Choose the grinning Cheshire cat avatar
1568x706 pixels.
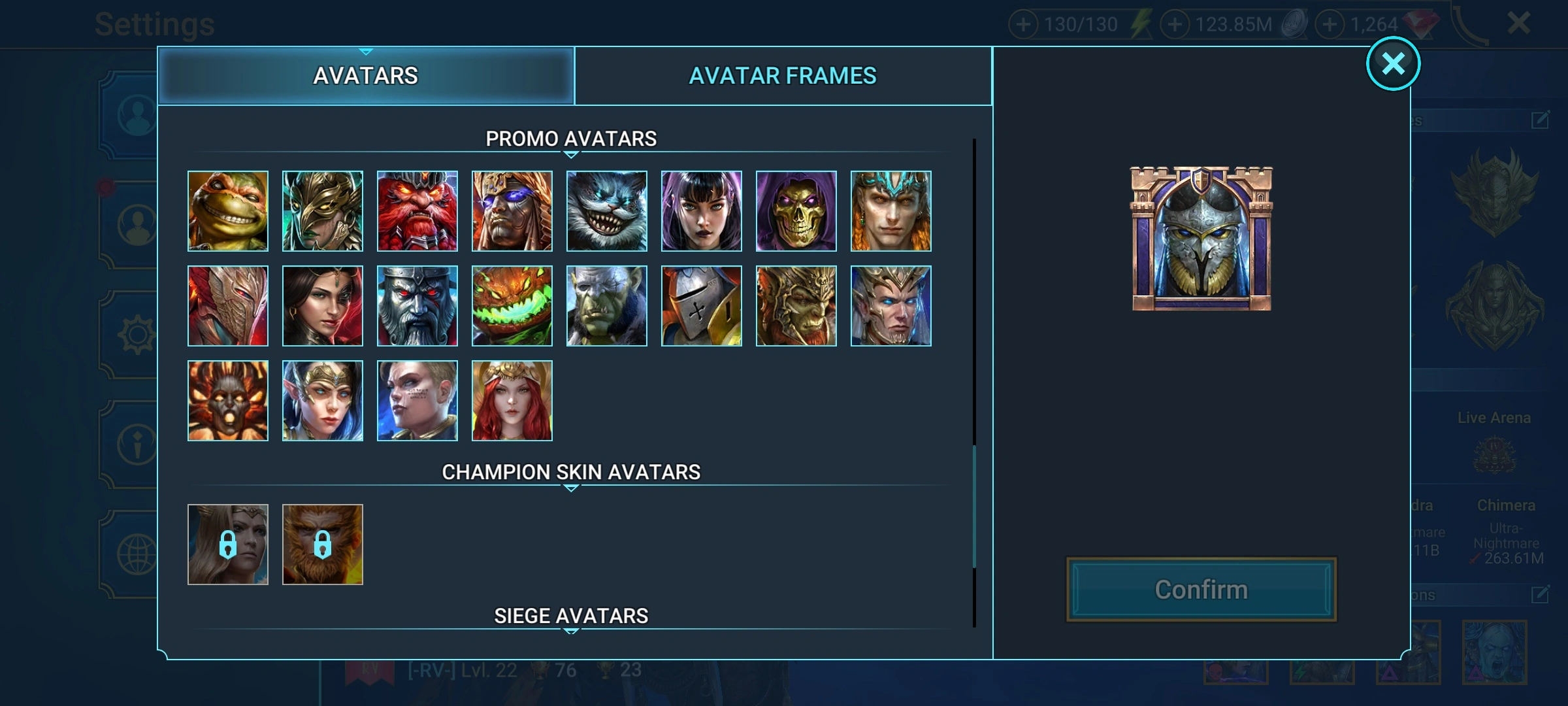click(606, 211)
